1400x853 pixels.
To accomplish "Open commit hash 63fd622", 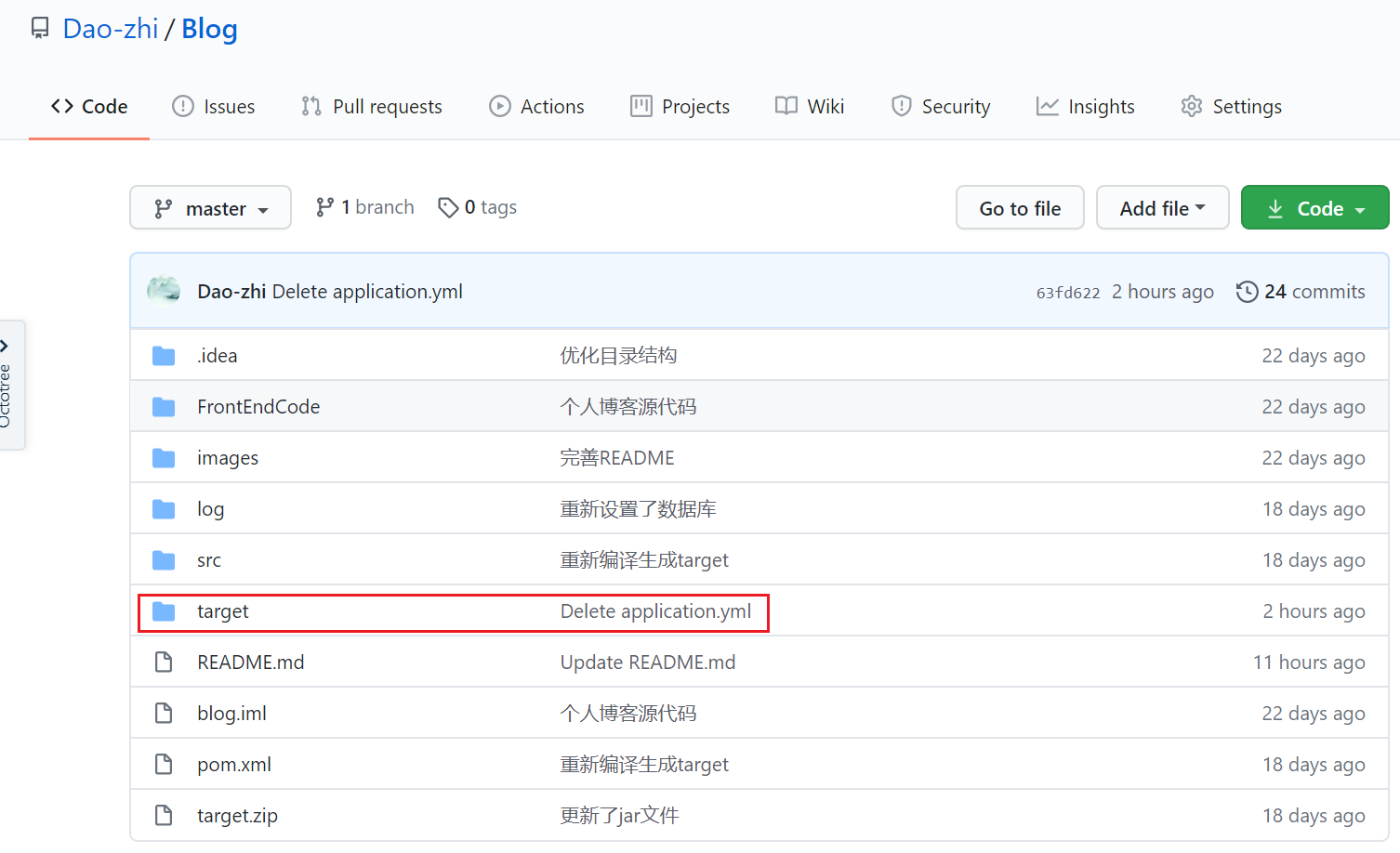I will coord(1068,293).
